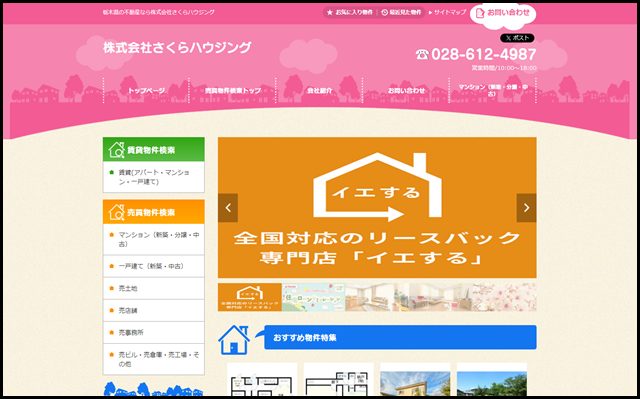This screenshot has width=640, height=399.
Task: Click the main イエする leaseback banner
Action: 377,208
